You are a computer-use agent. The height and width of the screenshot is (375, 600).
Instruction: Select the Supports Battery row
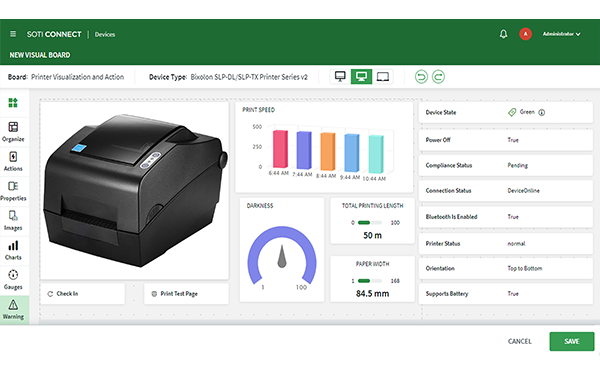(x=506, y=294)
